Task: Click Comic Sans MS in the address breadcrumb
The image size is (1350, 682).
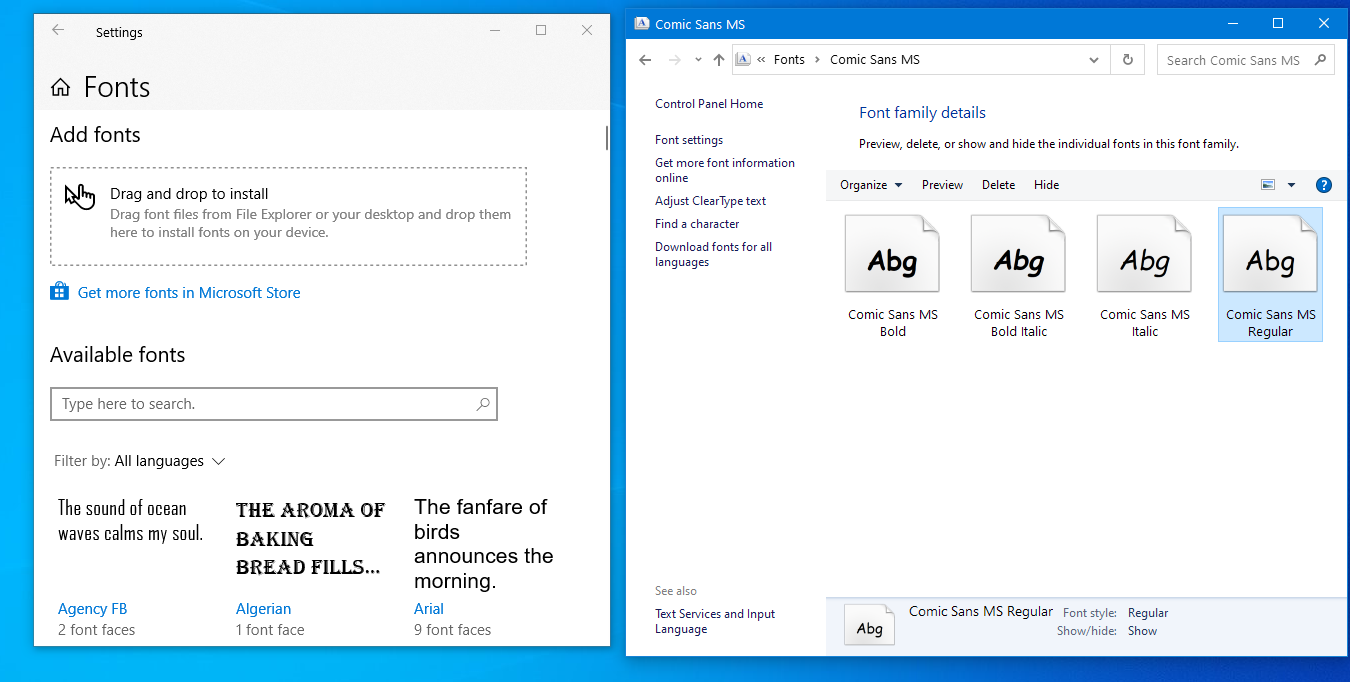Action: (875, 60)
